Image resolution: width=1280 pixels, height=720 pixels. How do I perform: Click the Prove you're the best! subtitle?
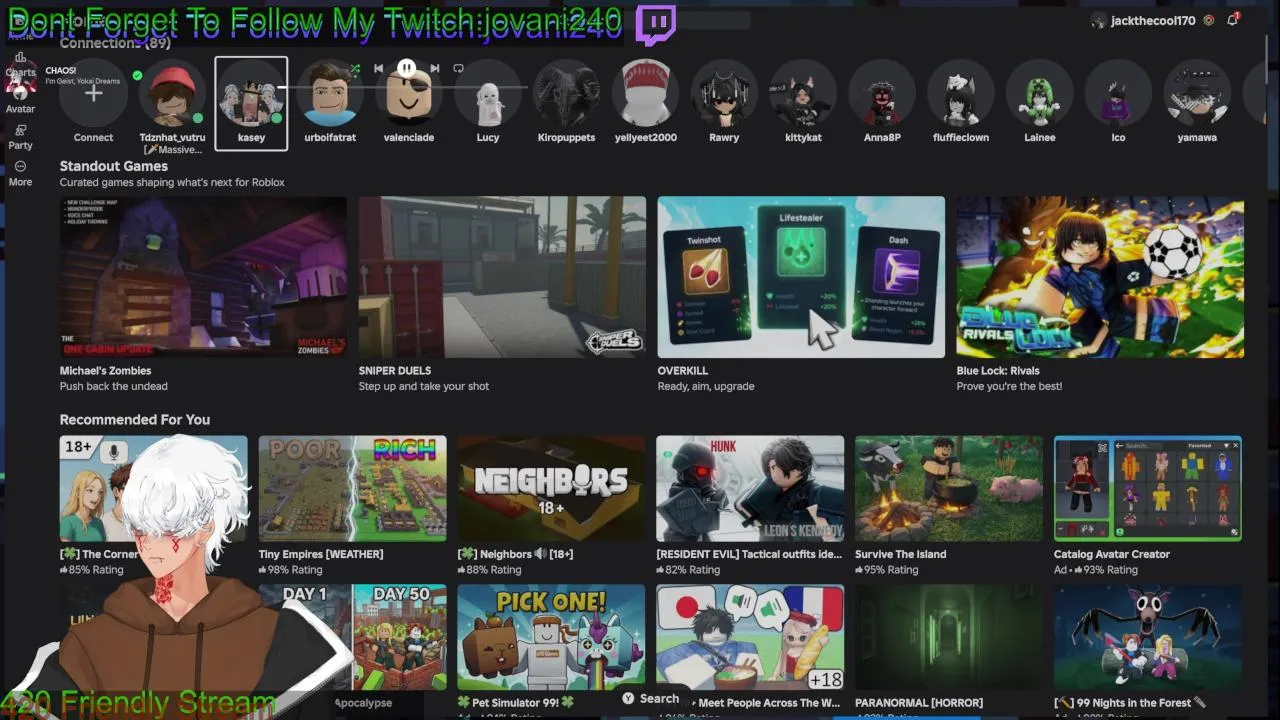(x=1009, y=386)
